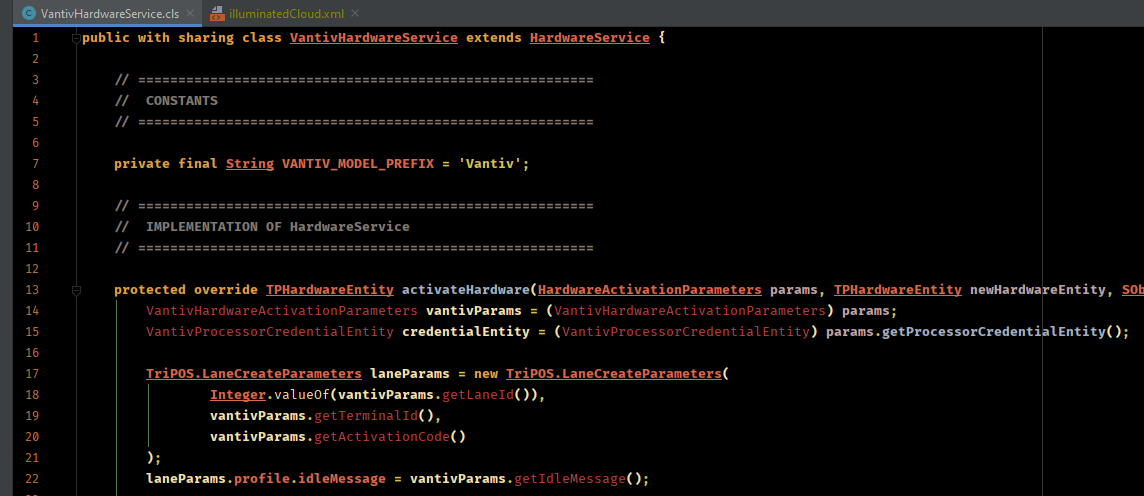This screenshot has height=496, width=1144.
Task: Click line number 22 in the gutter
Action: pos(32,479)
